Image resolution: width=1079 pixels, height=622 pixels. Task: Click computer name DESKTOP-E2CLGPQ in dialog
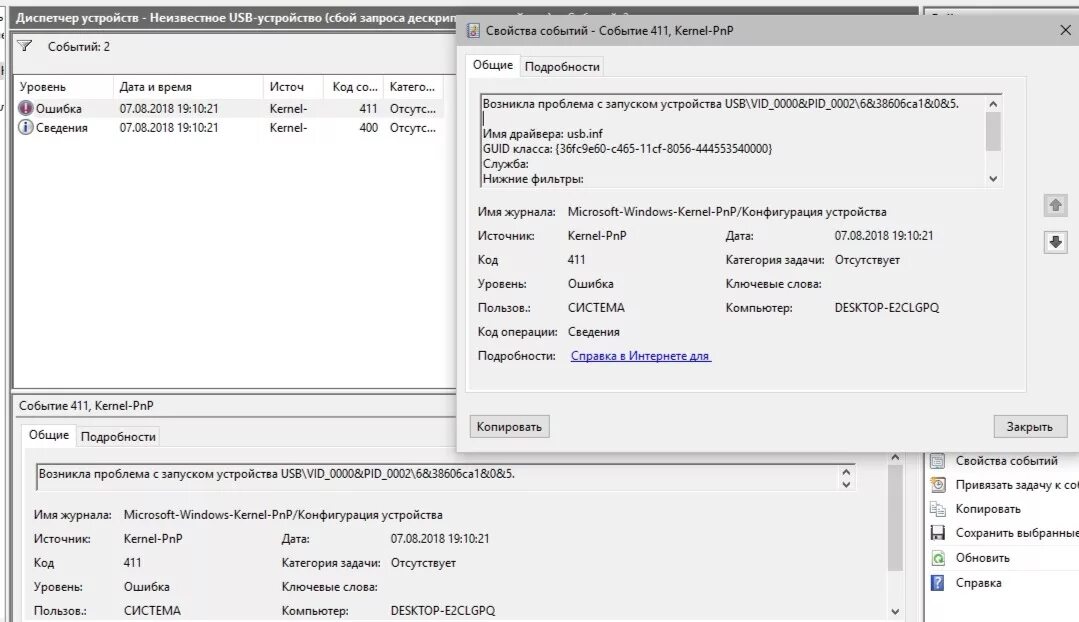tap(886, 308)
